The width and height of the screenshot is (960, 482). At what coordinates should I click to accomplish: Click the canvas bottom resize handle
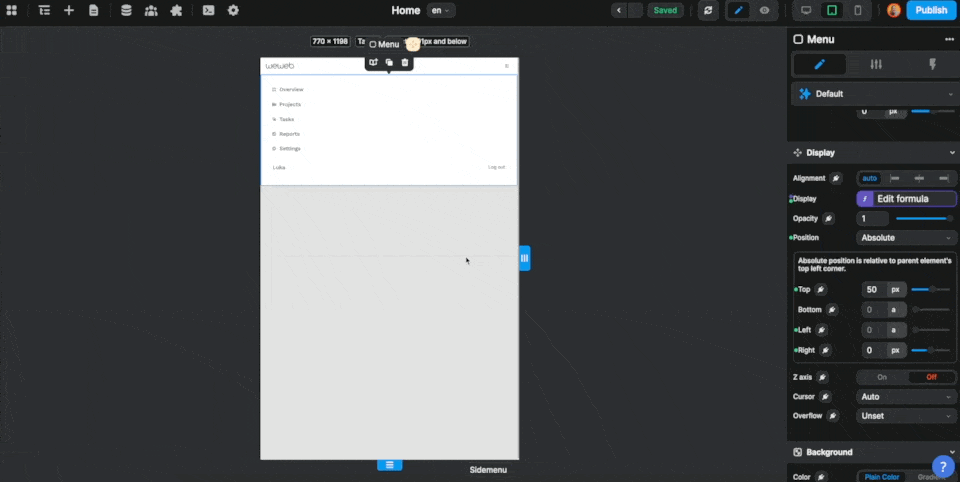tap(389, 465)
